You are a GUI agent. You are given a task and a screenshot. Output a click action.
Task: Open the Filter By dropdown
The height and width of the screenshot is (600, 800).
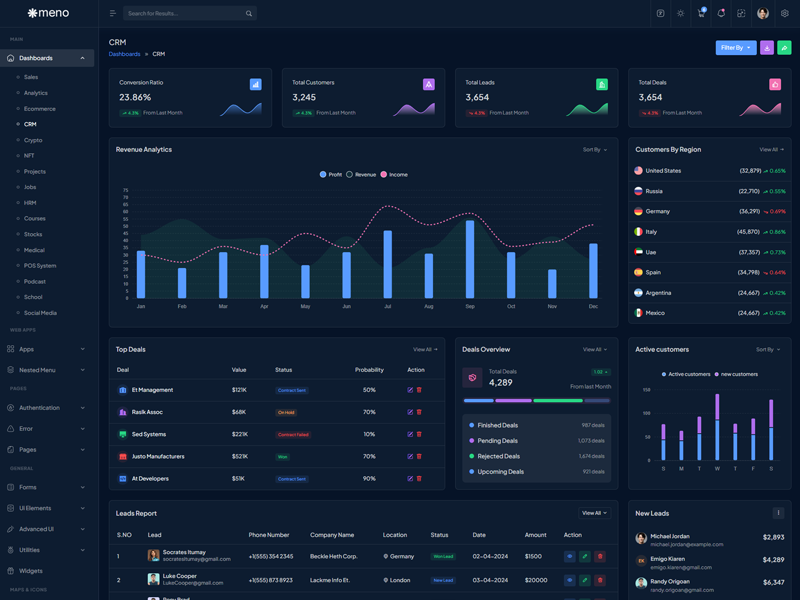735,47
